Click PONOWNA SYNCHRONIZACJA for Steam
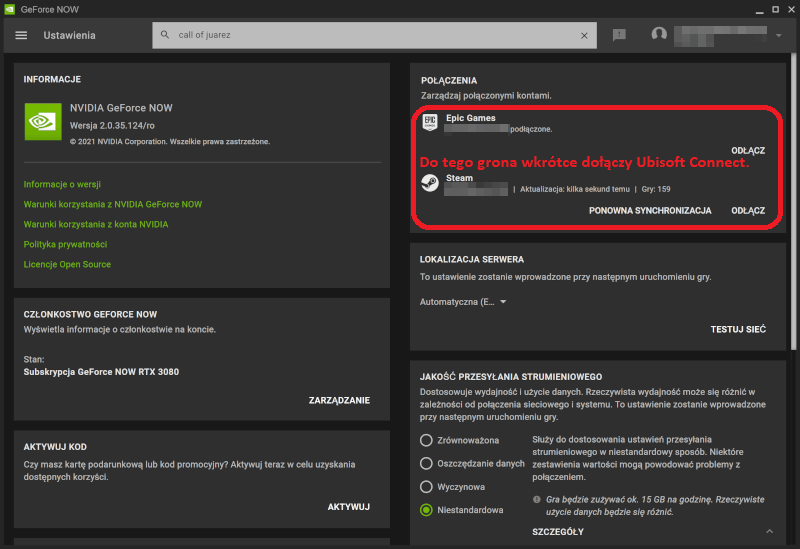The image size is (800, 549). pos(650,211)
